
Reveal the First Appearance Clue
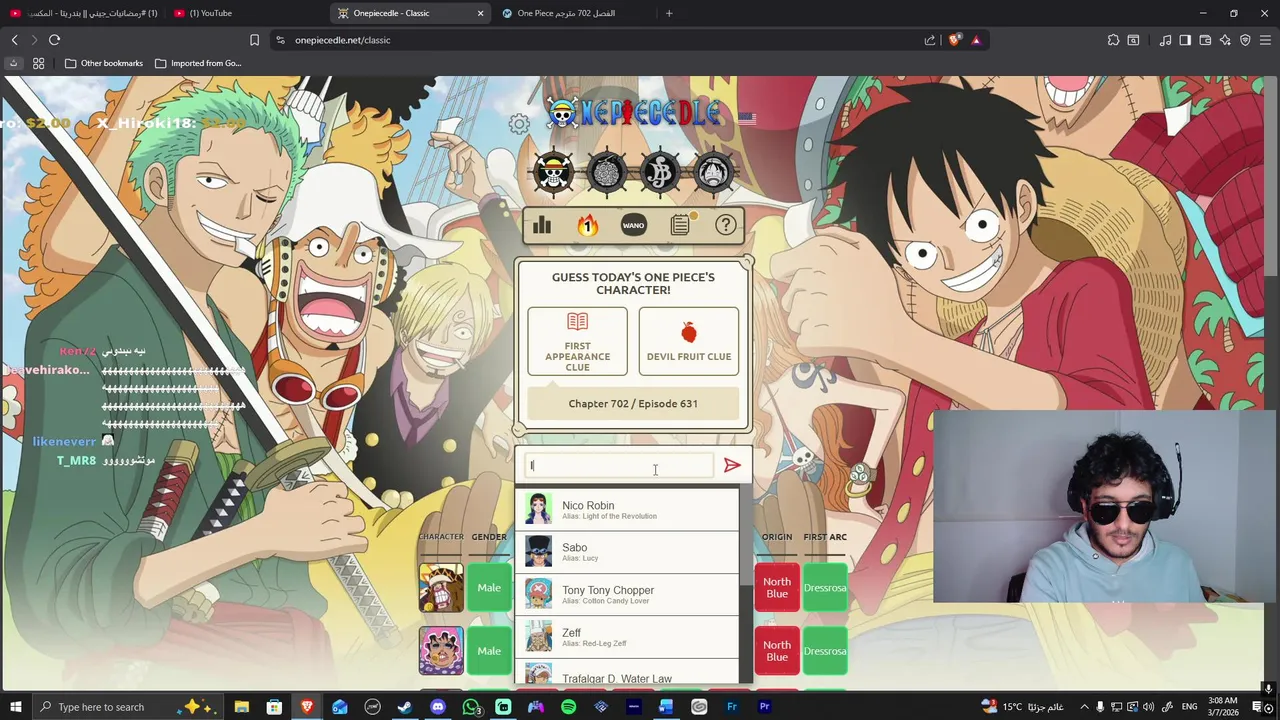coord(578,341)
